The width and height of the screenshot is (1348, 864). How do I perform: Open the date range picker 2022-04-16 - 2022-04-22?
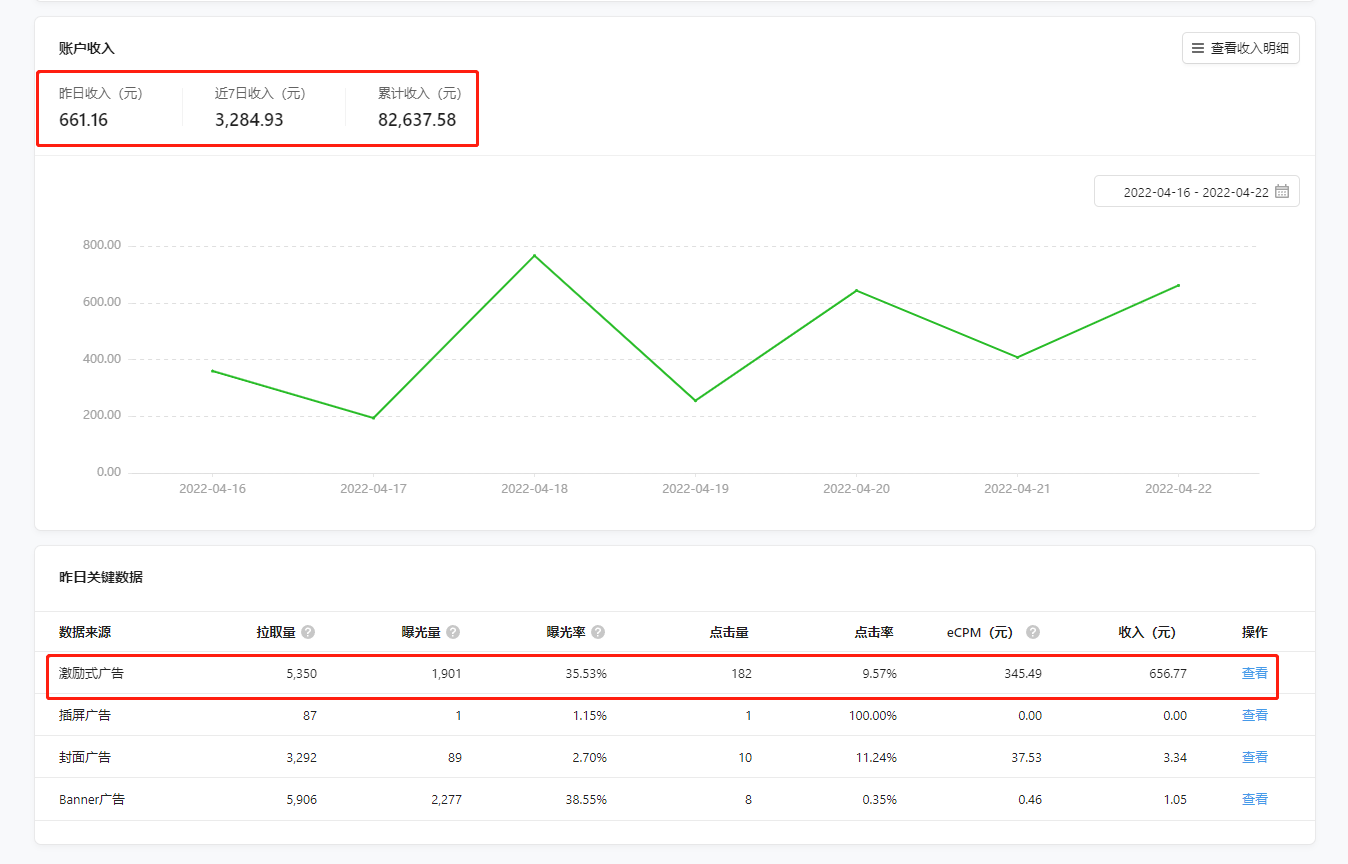pyautogui.click(x=1197, y=192)
